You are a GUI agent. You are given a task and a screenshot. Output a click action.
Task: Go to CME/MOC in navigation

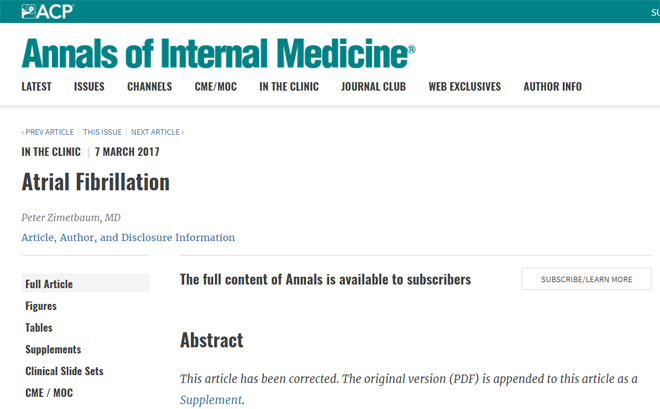tap(216, 87)
